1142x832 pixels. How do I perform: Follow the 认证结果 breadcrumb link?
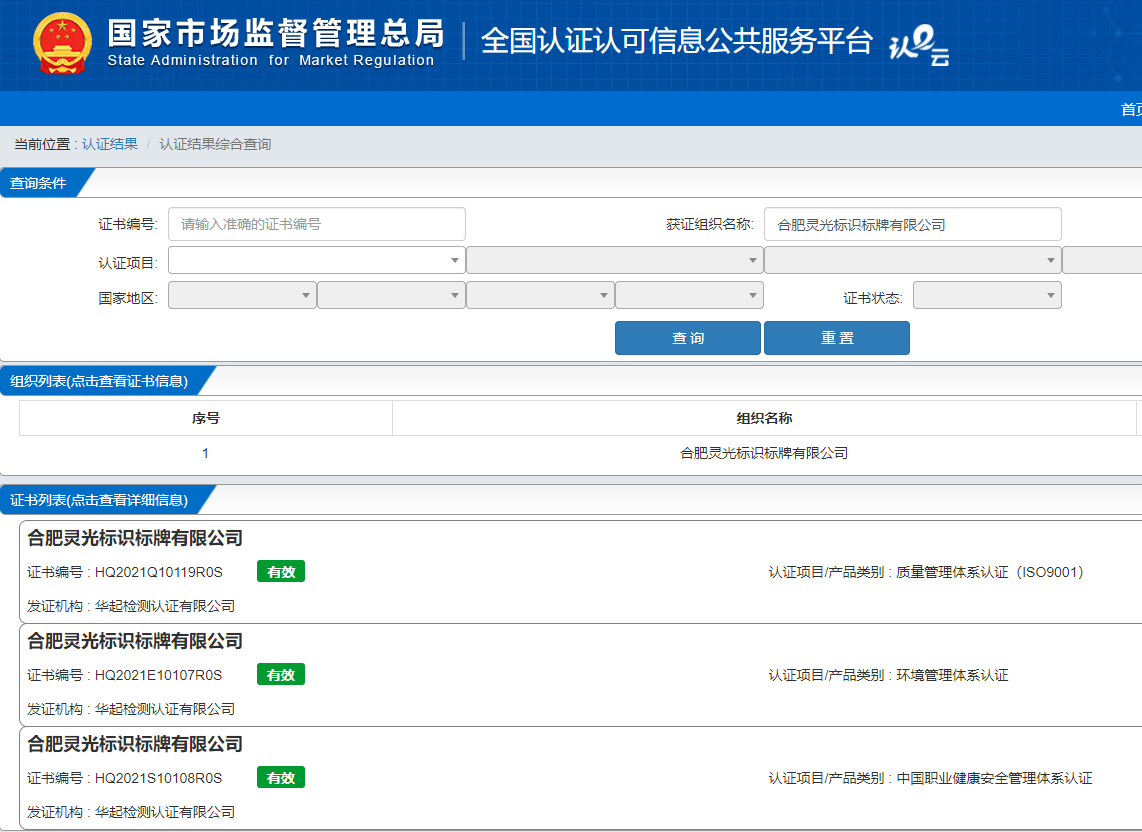click(109, 144)
